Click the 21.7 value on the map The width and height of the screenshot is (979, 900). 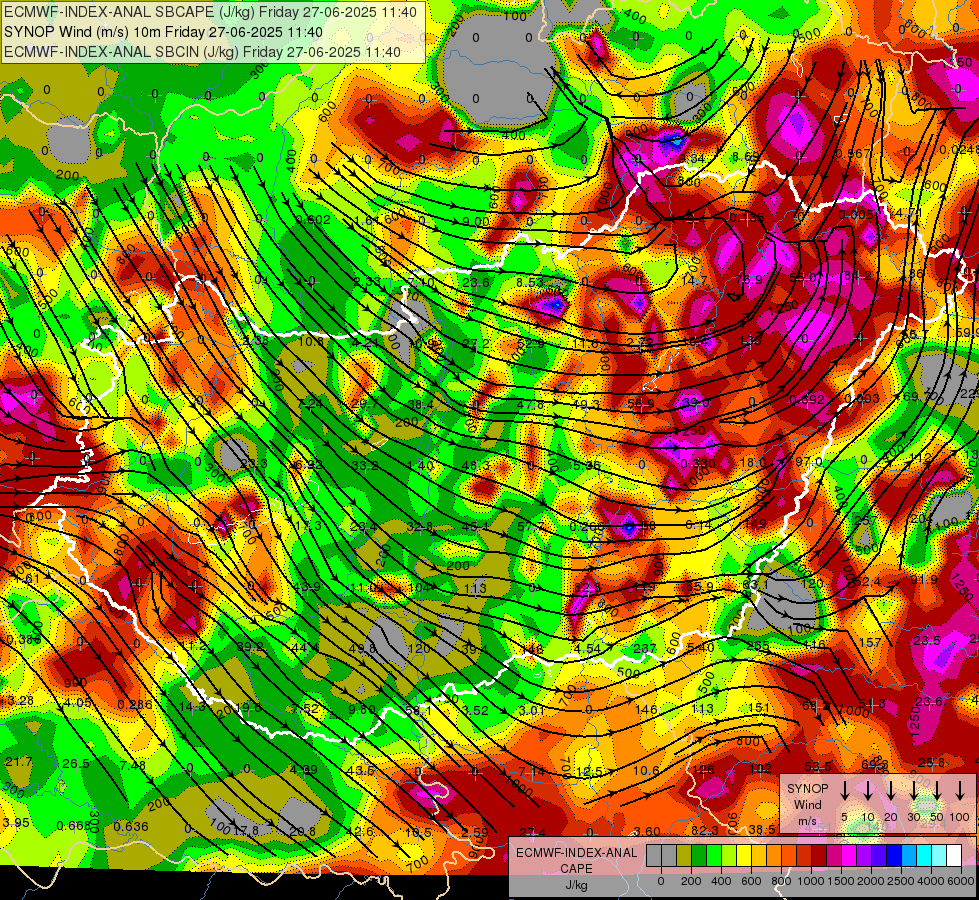[x=18, y=761]
